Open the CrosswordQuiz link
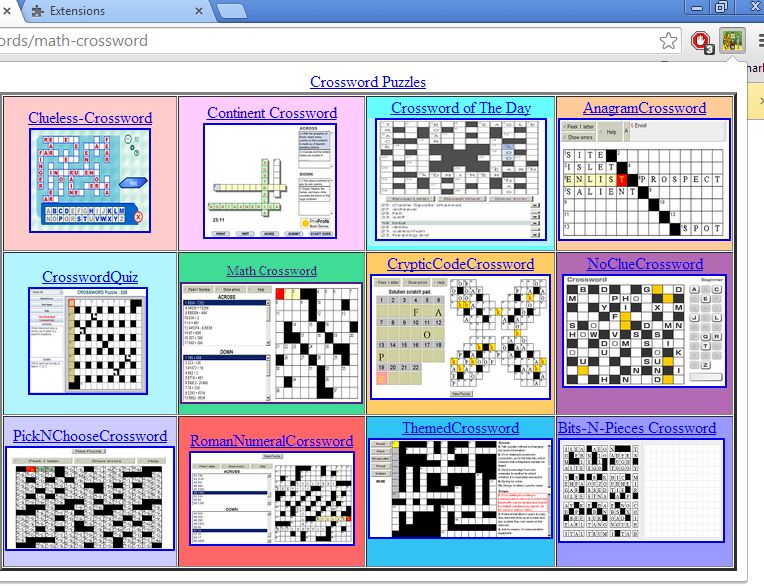 coord(90,277)
